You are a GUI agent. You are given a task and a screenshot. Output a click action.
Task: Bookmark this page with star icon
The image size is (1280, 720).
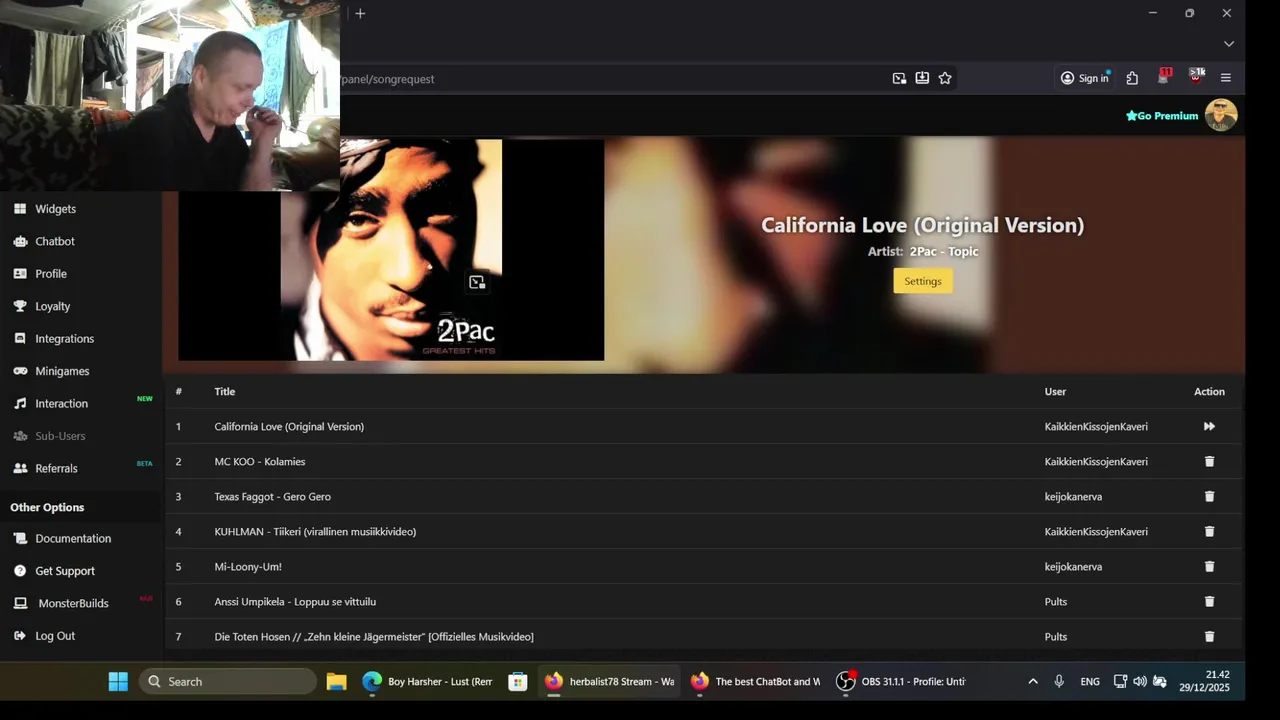pos(945,78)
